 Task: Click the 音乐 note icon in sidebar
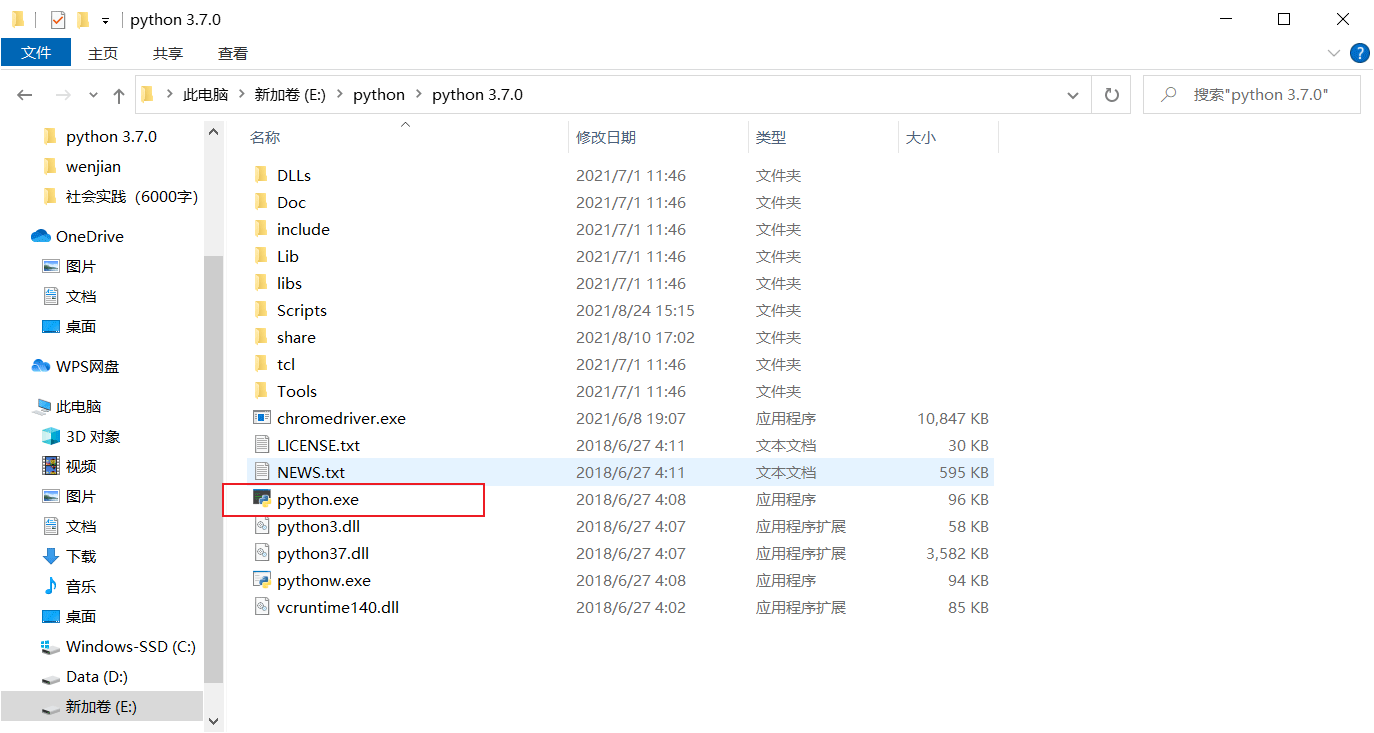pos(51,586)
